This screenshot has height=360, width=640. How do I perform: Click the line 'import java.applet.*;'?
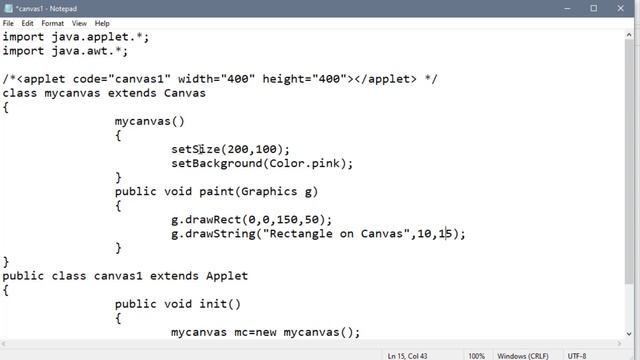point(76,37)
